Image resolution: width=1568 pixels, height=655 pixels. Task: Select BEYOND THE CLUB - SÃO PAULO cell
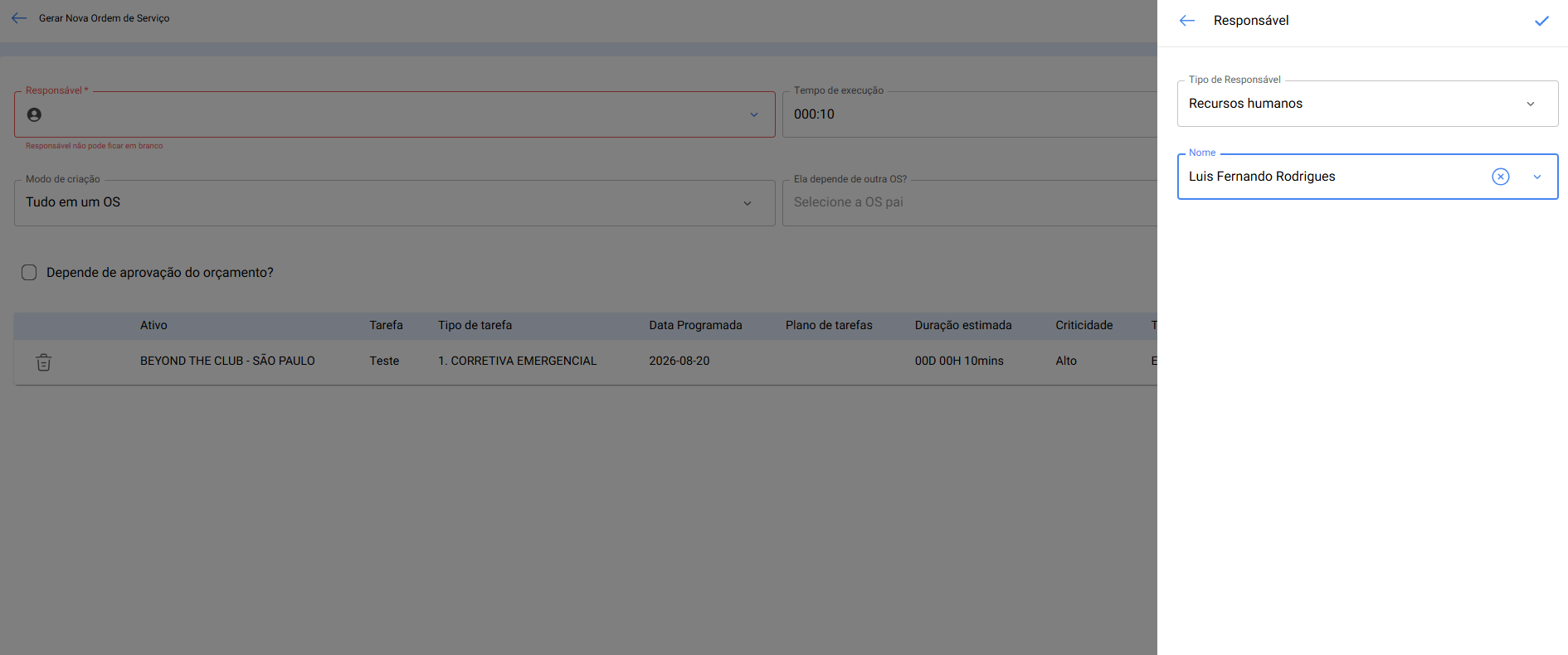pos(227,361)
